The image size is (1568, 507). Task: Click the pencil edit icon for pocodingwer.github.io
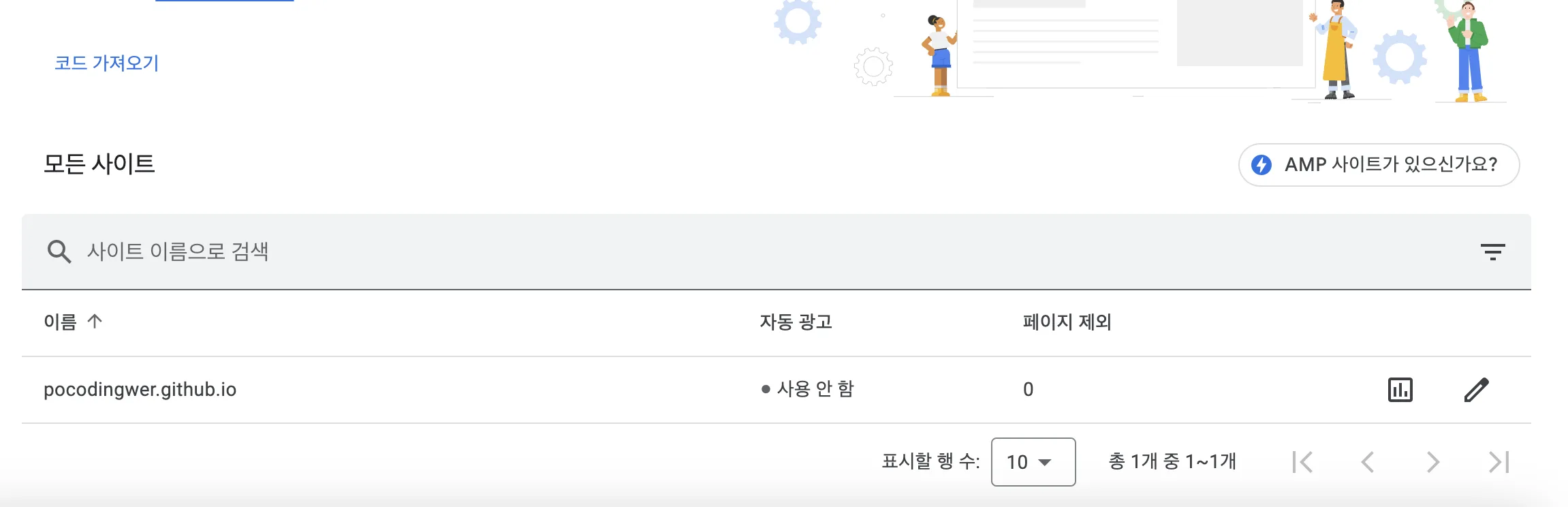[x=1476, y=390]
